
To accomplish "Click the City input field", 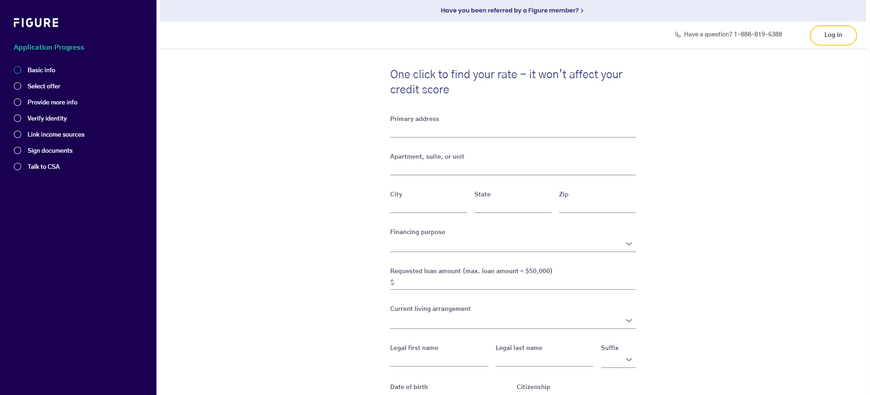I will pos(428,206).
